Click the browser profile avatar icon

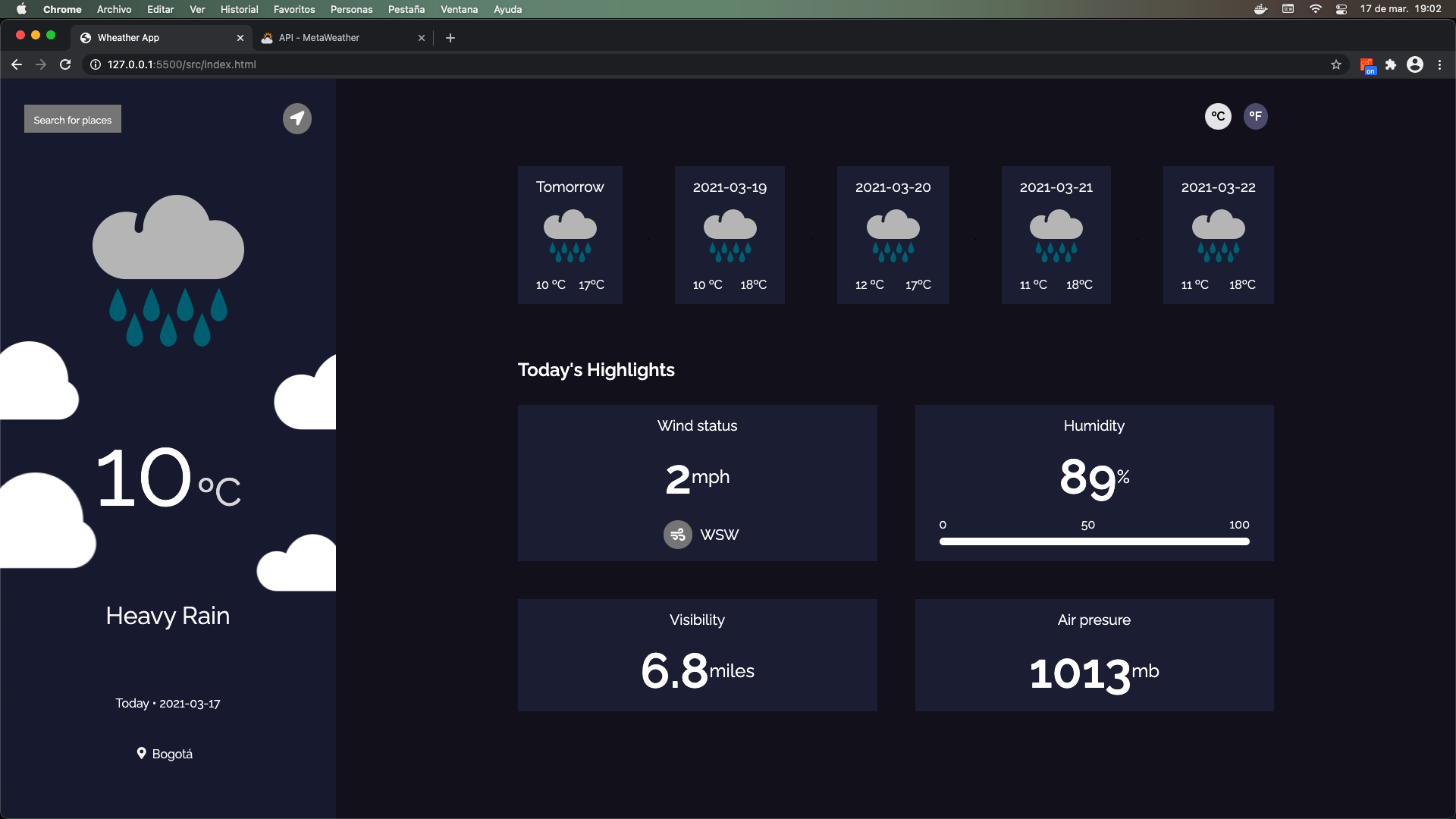[x=1415, y=65]
